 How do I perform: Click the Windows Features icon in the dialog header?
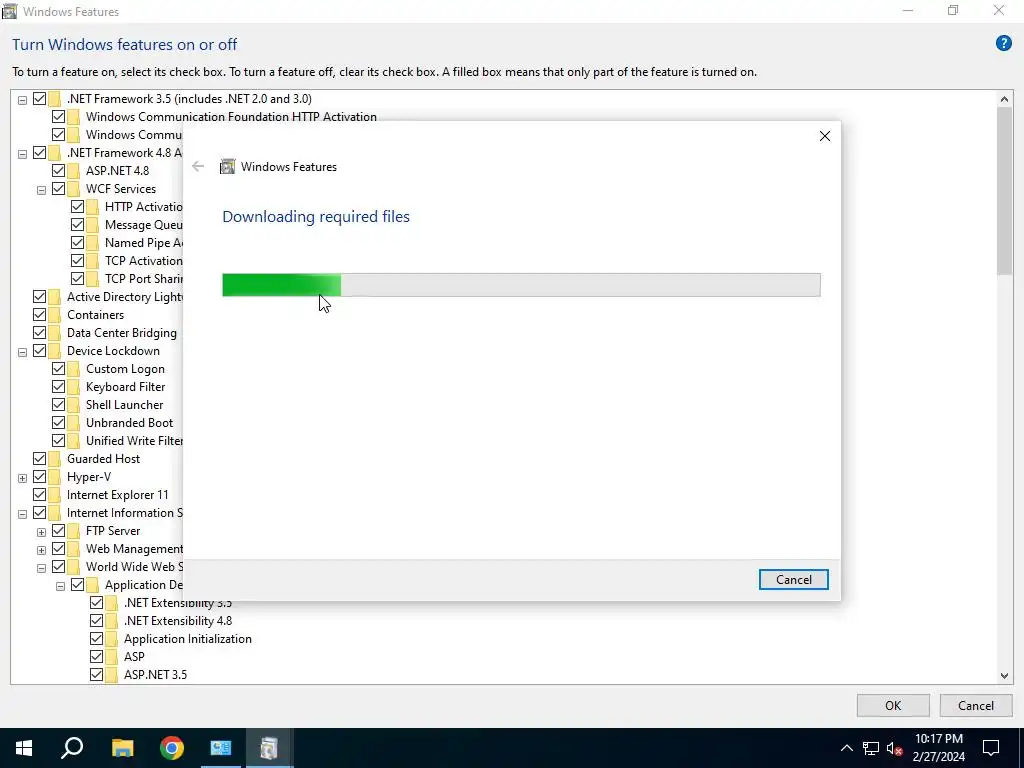click(x=227, y=167)
